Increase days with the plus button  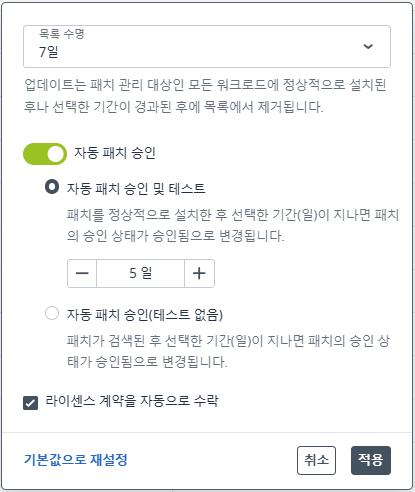(x=199, y=273)
